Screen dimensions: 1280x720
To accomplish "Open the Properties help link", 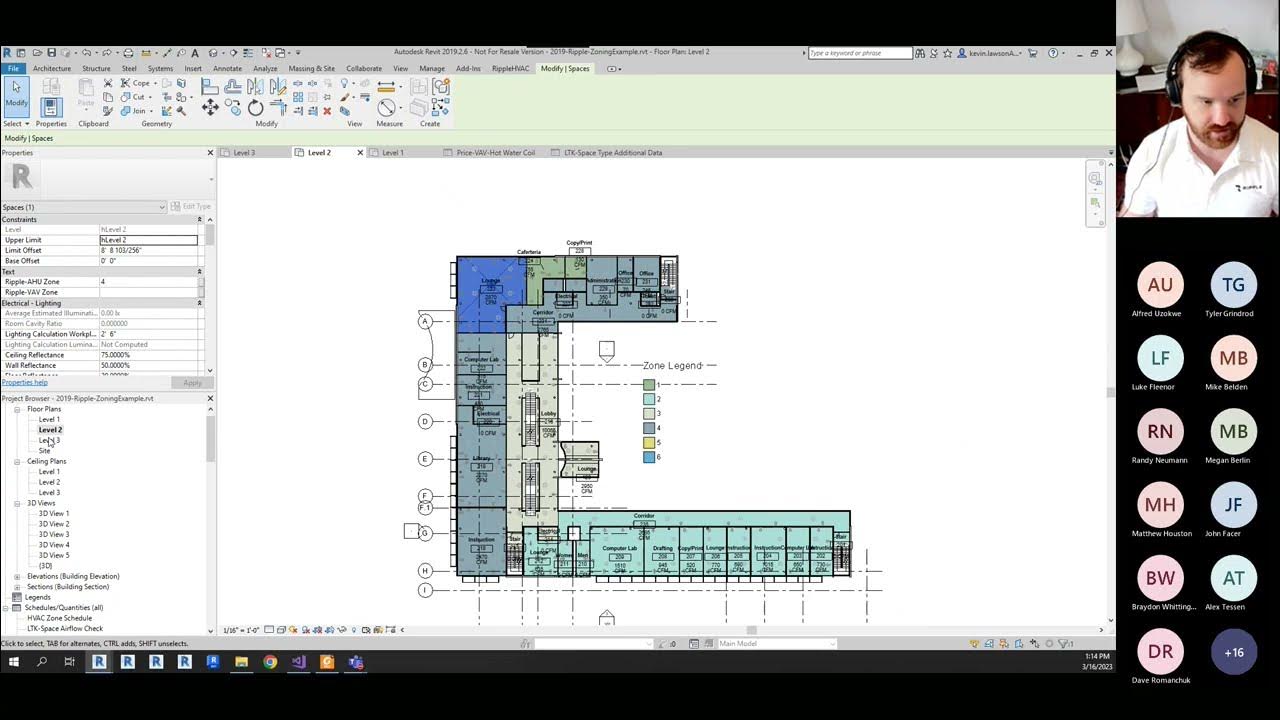I will [25, 382].
